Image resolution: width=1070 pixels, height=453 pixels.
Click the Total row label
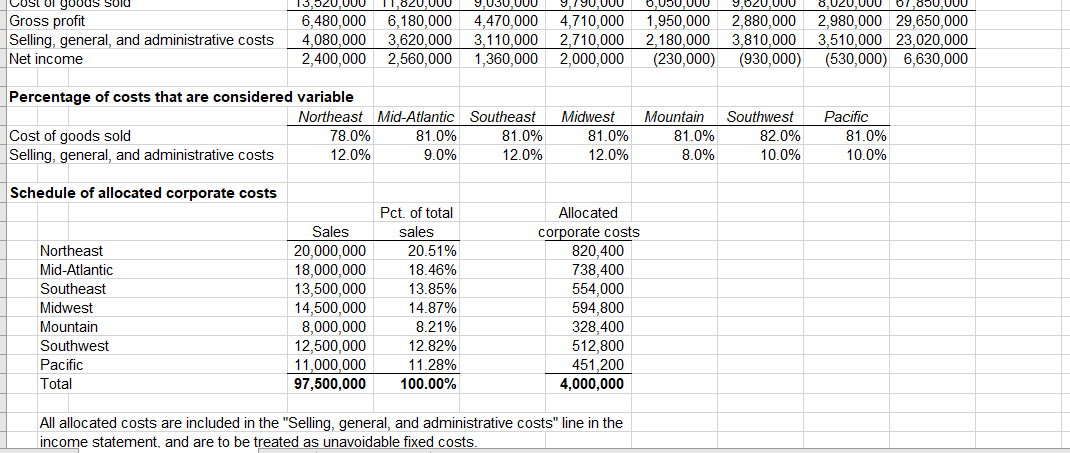pos(56,384)
